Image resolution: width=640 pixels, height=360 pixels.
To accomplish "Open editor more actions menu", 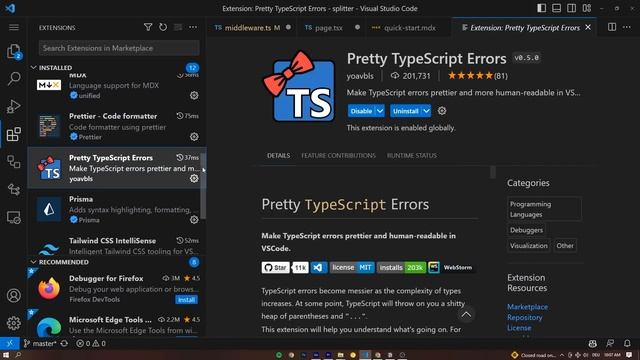I will click(627, 27).
